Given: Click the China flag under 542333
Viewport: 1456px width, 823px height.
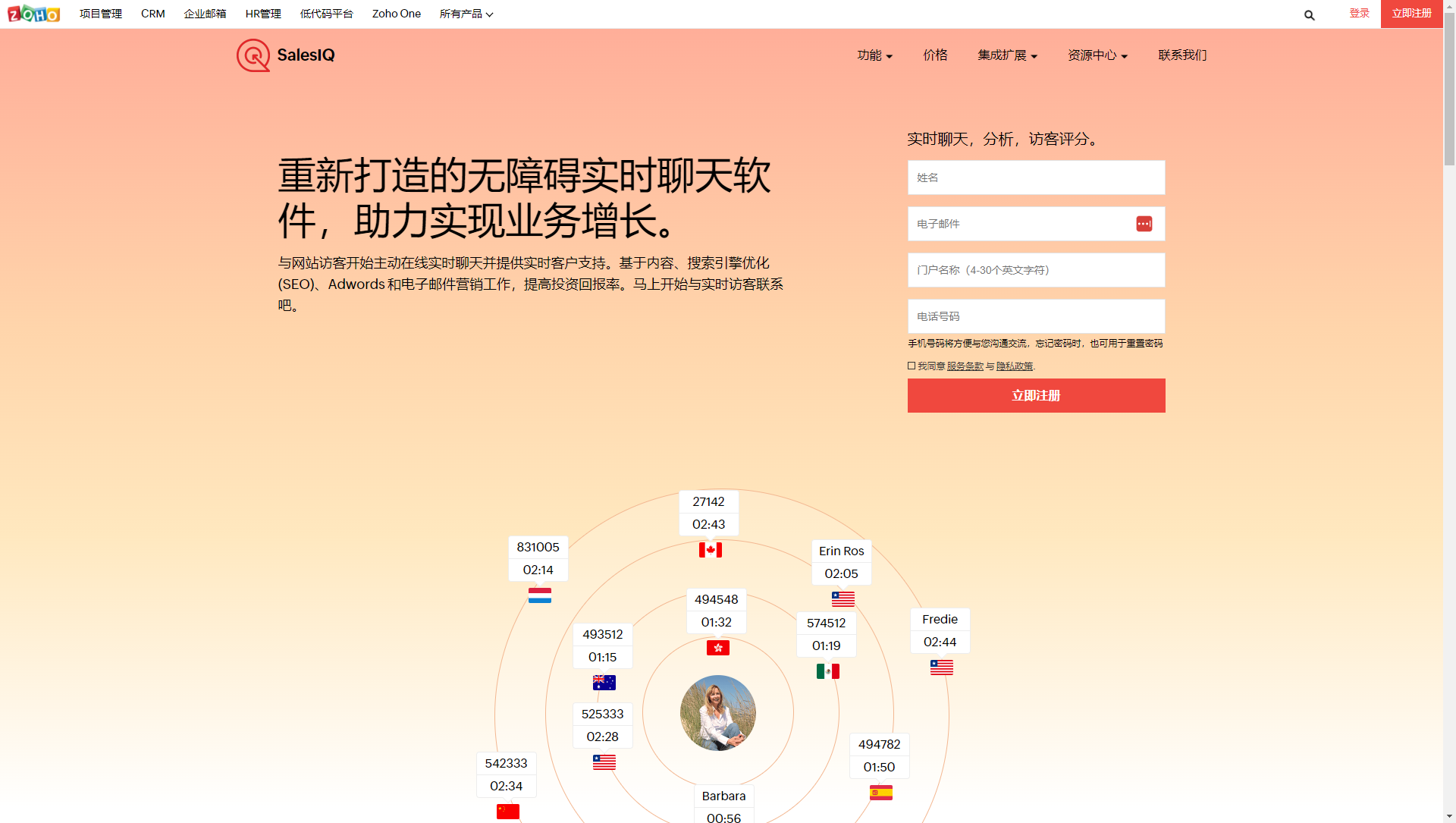Looking at the screenshot, I should pos(508,812).
